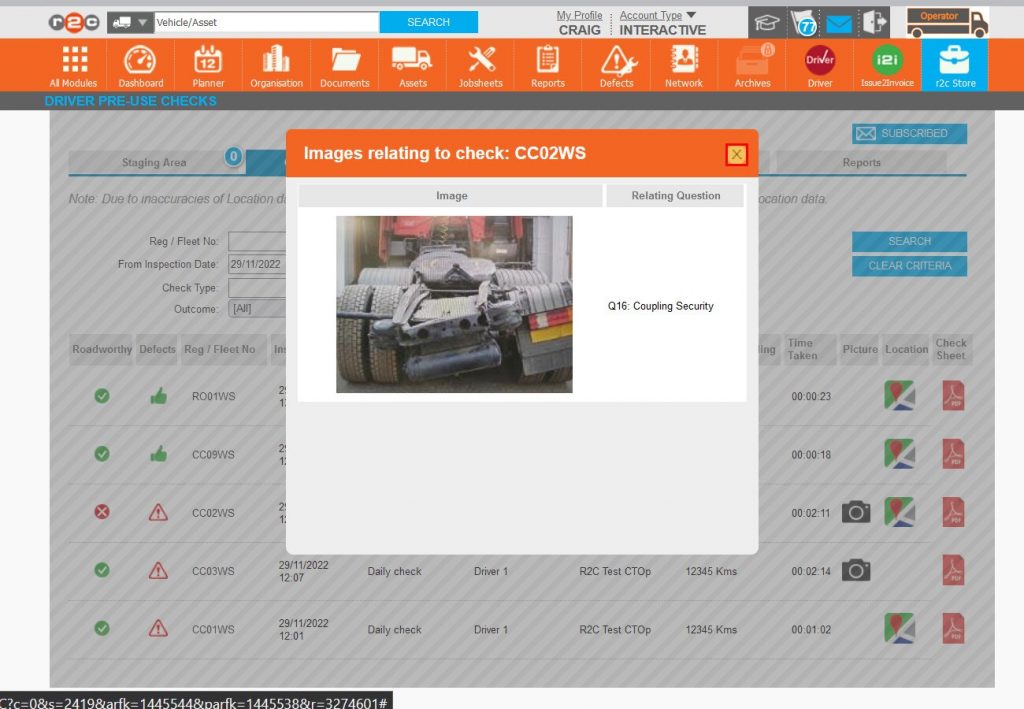This screenshot has width=1024, height=709.
Task: Open the Assets module
Action: coord(412,65)
